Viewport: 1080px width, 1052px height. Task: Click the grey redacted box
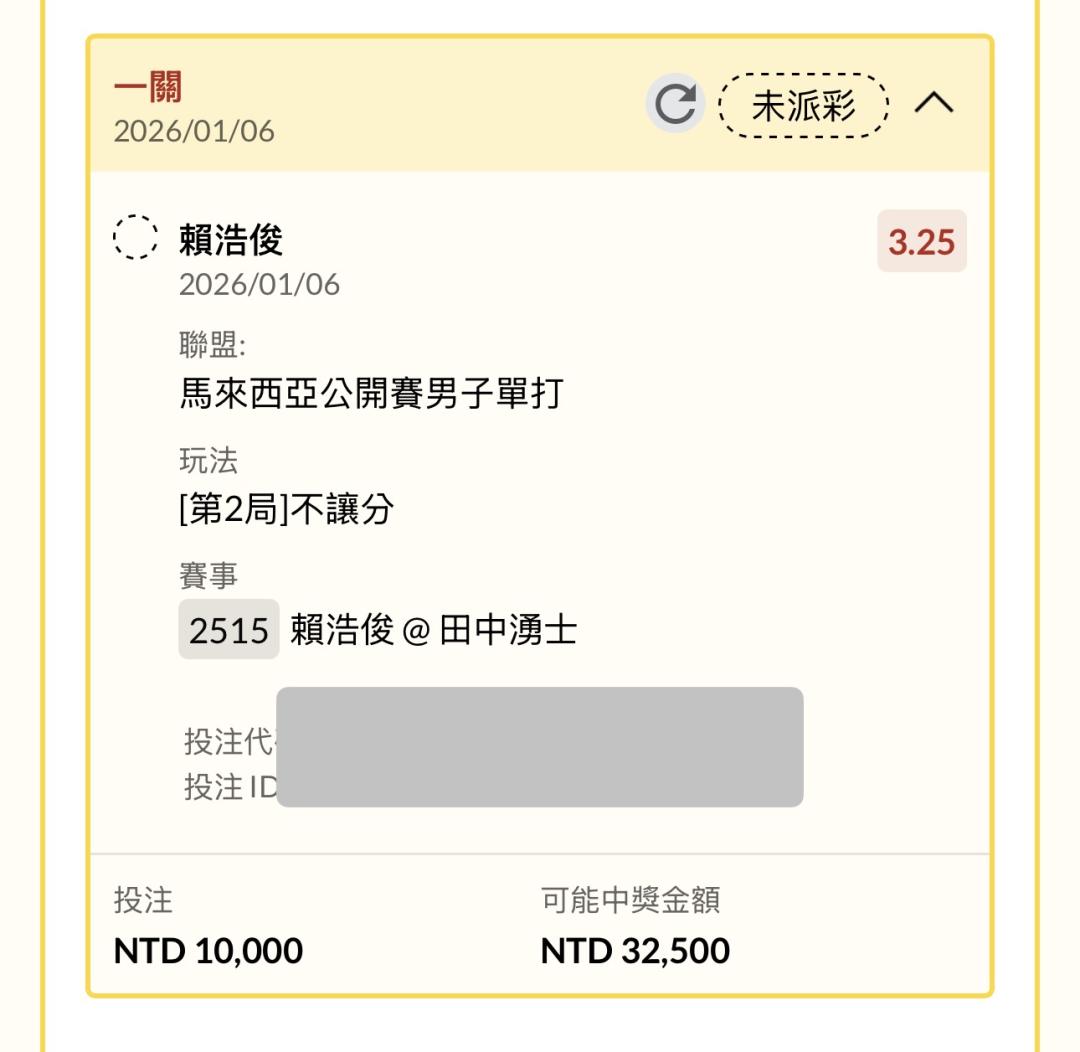(539, 746)
